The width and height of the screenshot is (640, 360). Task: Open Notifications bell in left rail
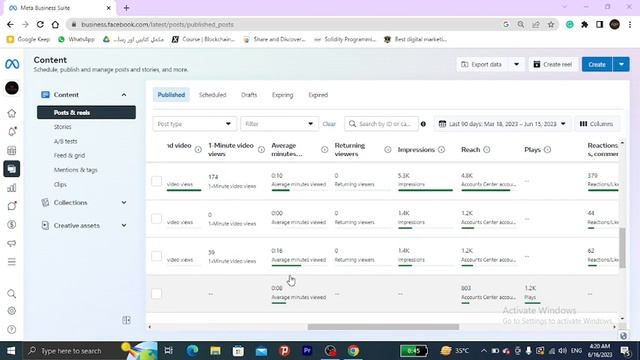tap(12, 131)
